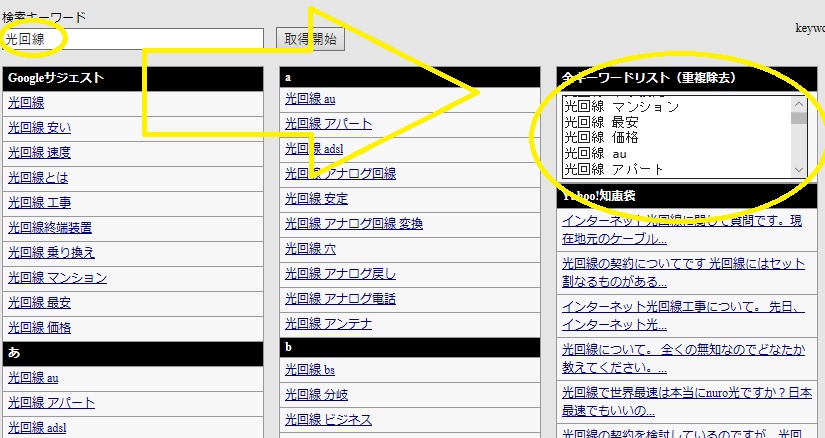Image resolution: width=825 pixels, height=438 pixels.
Task: Click the 光回線とは link
Action: click(x=39, y=178)
